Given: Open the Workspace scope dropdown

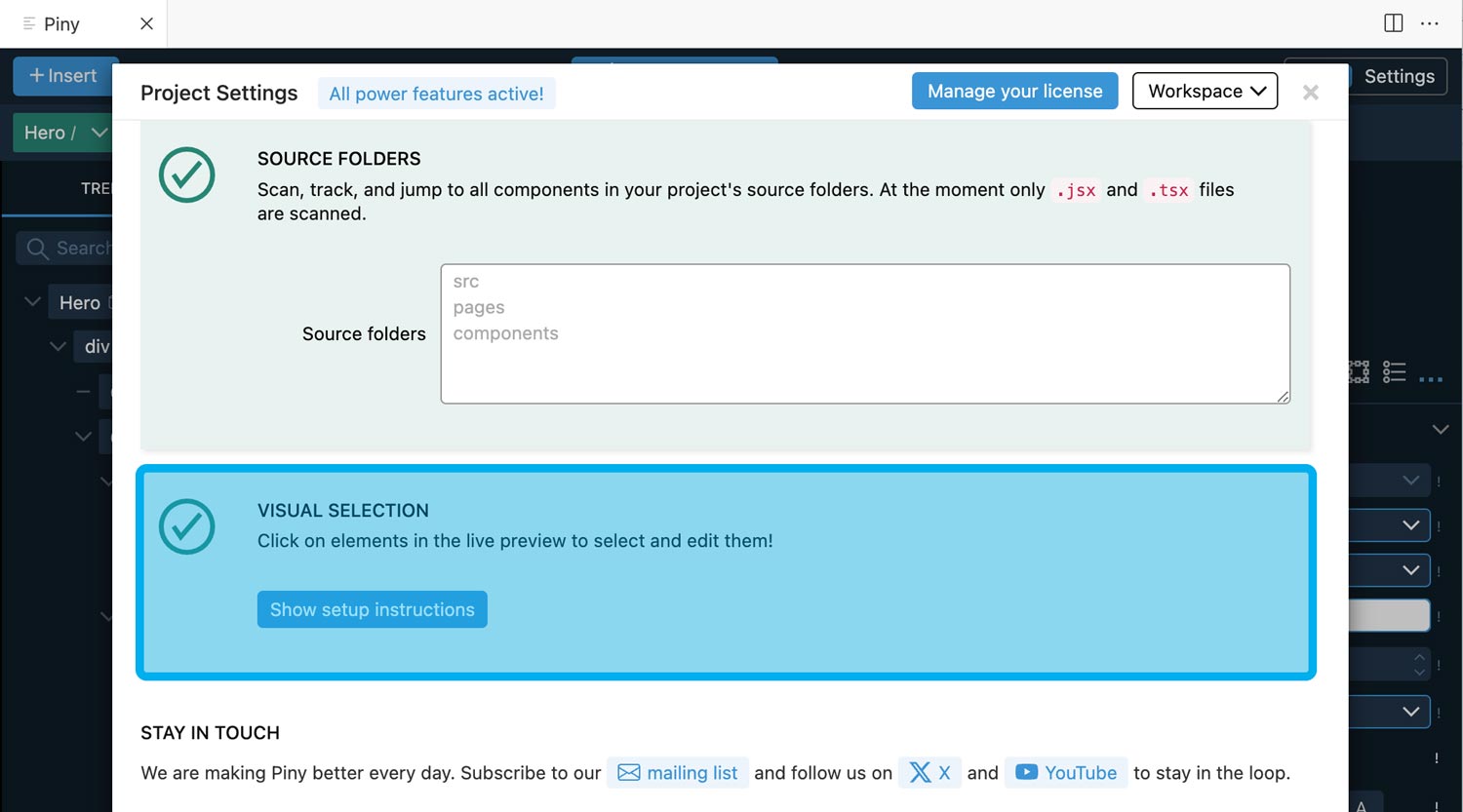Looking at the screenshot, I should (x=1205, y=91).
